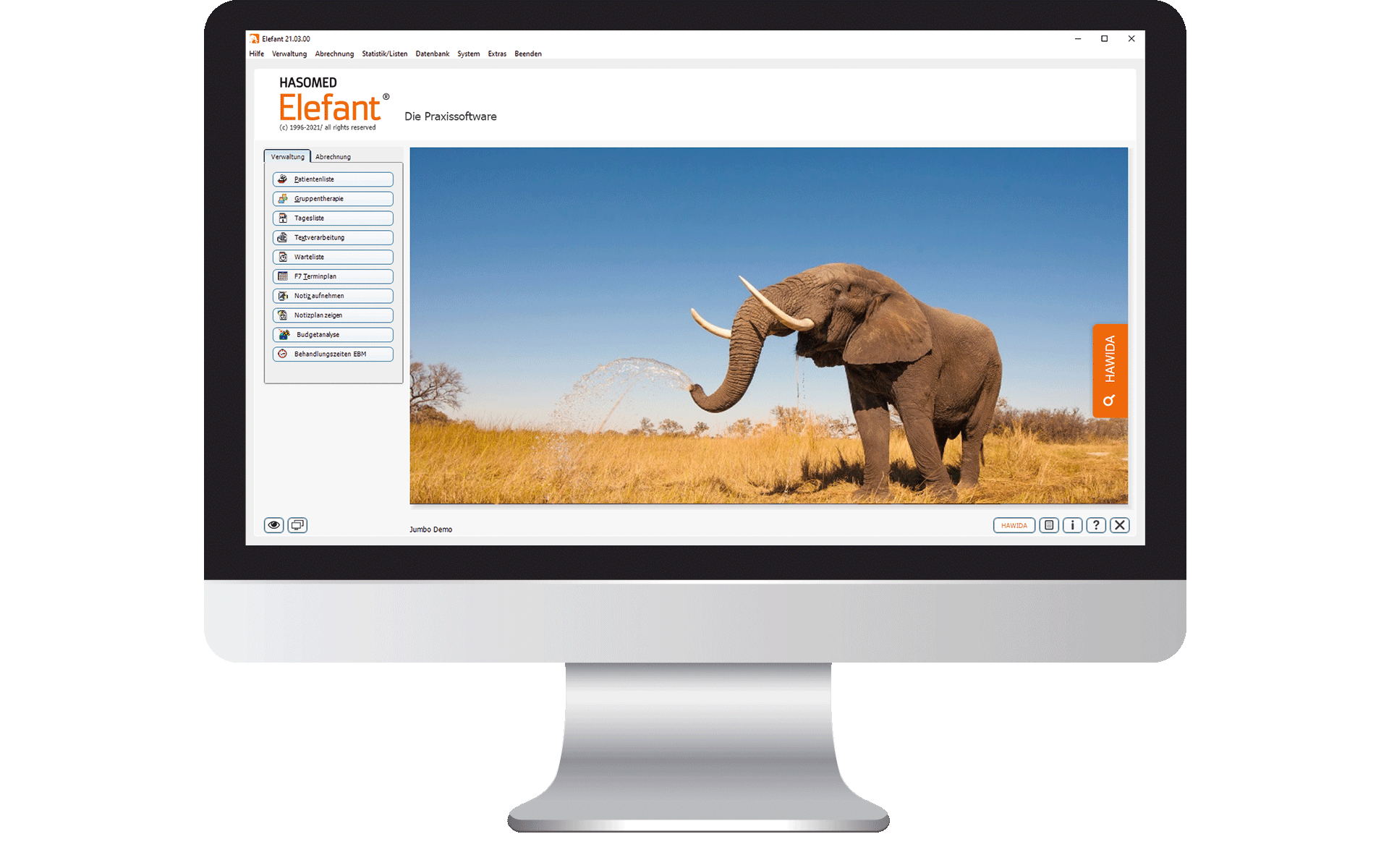The width and height of the screenshot is (1389, 868).
Task: Click the info icon
Action: pos(1073,526)
